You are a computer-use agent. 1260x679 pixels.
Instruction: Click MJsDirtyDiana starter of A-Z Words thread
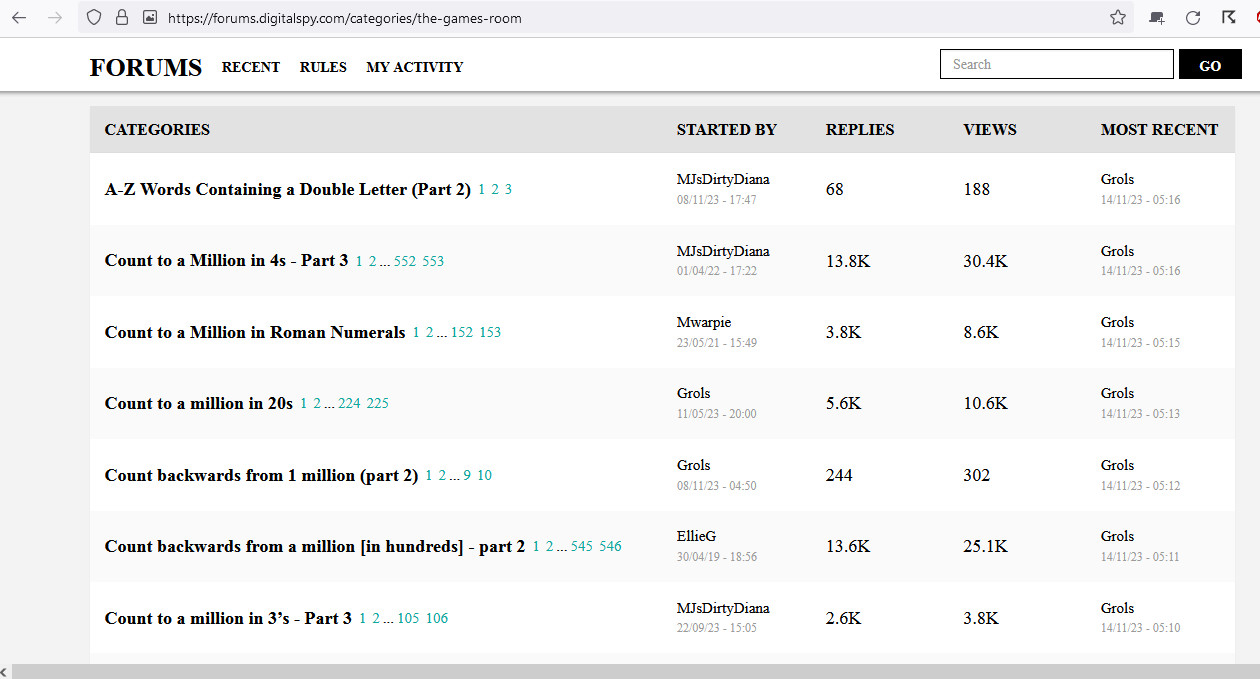pyautogui.click(x=723, y=179)
